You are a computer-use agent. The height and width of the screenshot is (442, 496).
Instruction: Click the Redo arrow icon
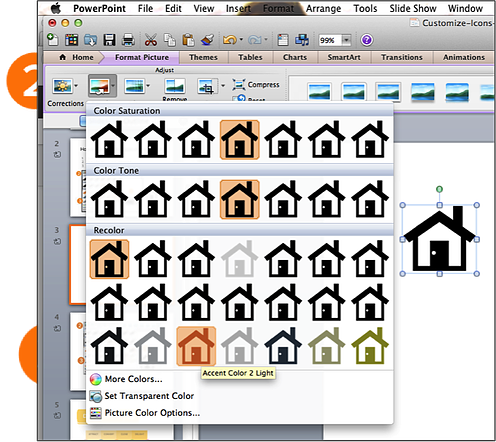tap(255, 40)
